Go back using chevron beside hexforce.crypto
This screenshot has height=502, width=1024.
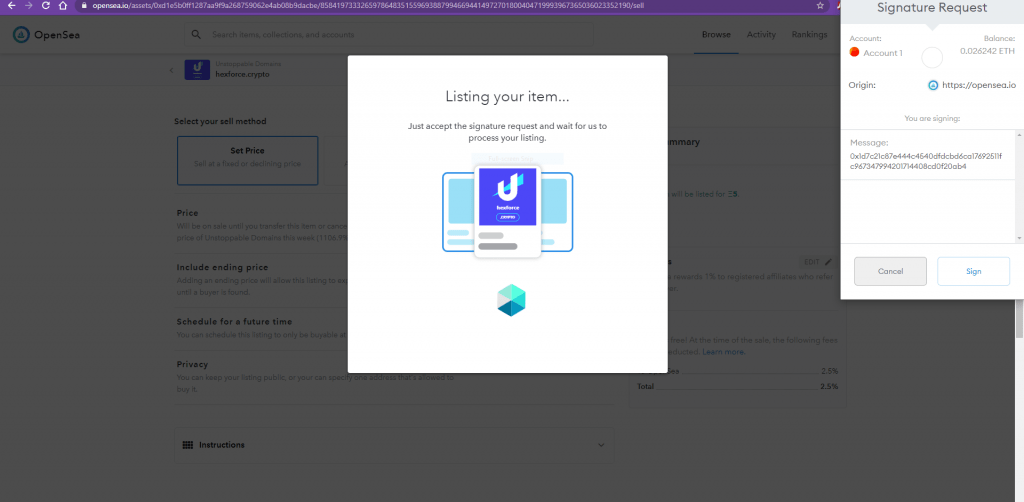172,71
